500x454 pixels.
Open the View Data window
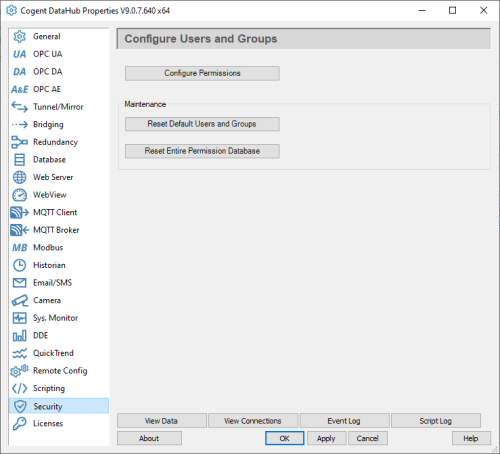161,421
